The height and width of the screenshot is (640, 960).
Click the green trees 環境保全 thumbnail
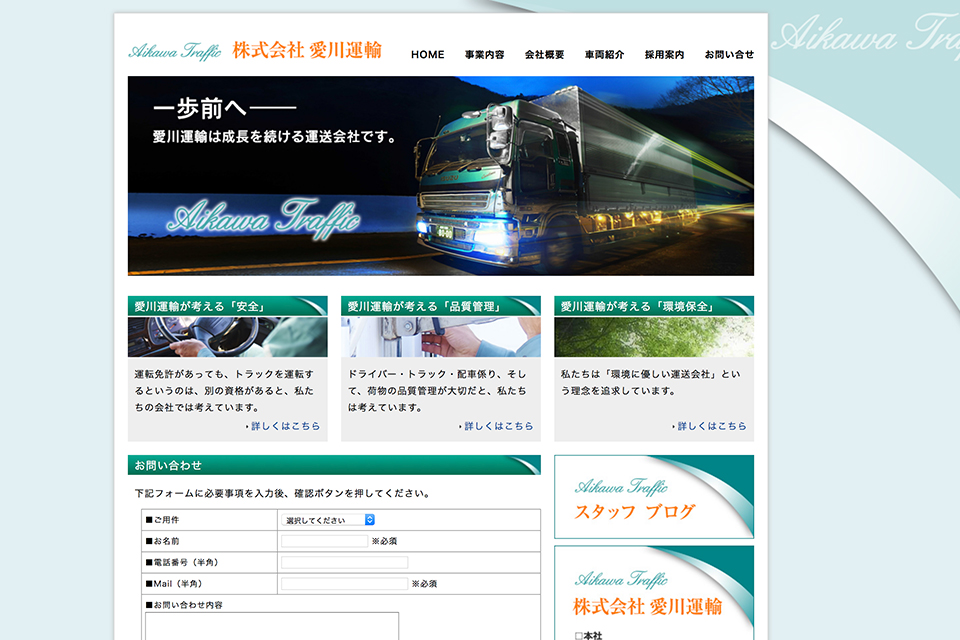coord(654,337)
